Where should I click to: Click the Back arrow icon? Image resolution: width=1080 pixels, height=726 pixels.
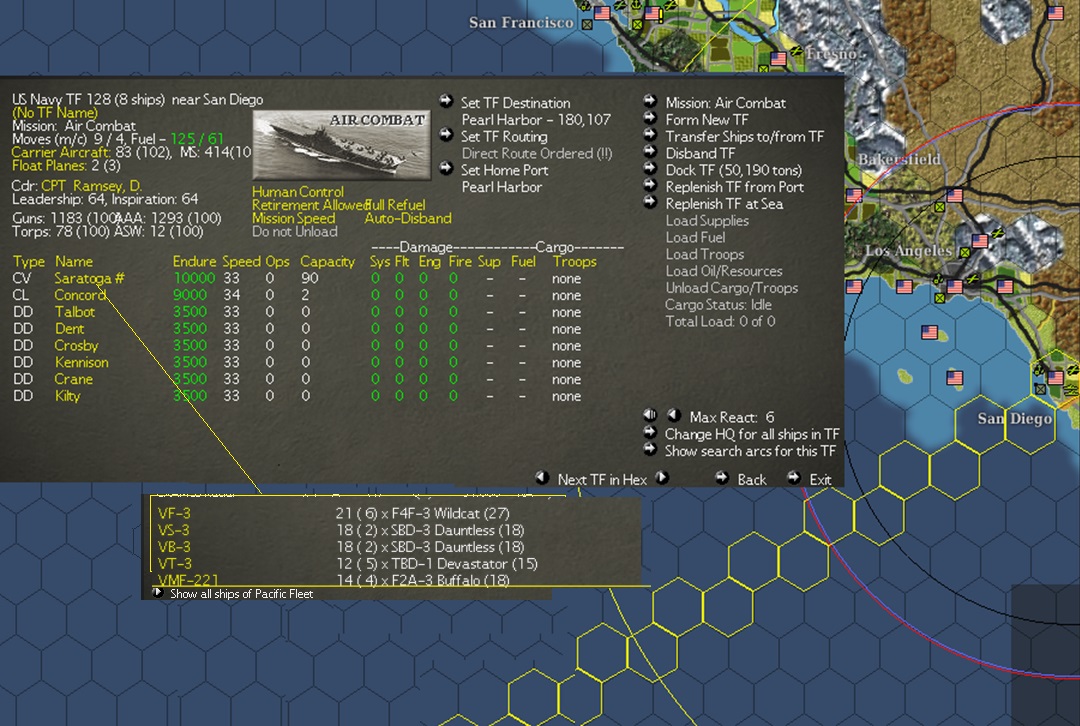click(x=722, y=477)
